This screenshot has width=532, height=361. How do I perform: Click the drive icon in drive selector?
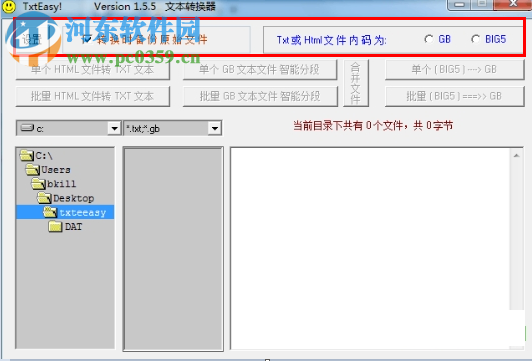(x=27, y=128)
